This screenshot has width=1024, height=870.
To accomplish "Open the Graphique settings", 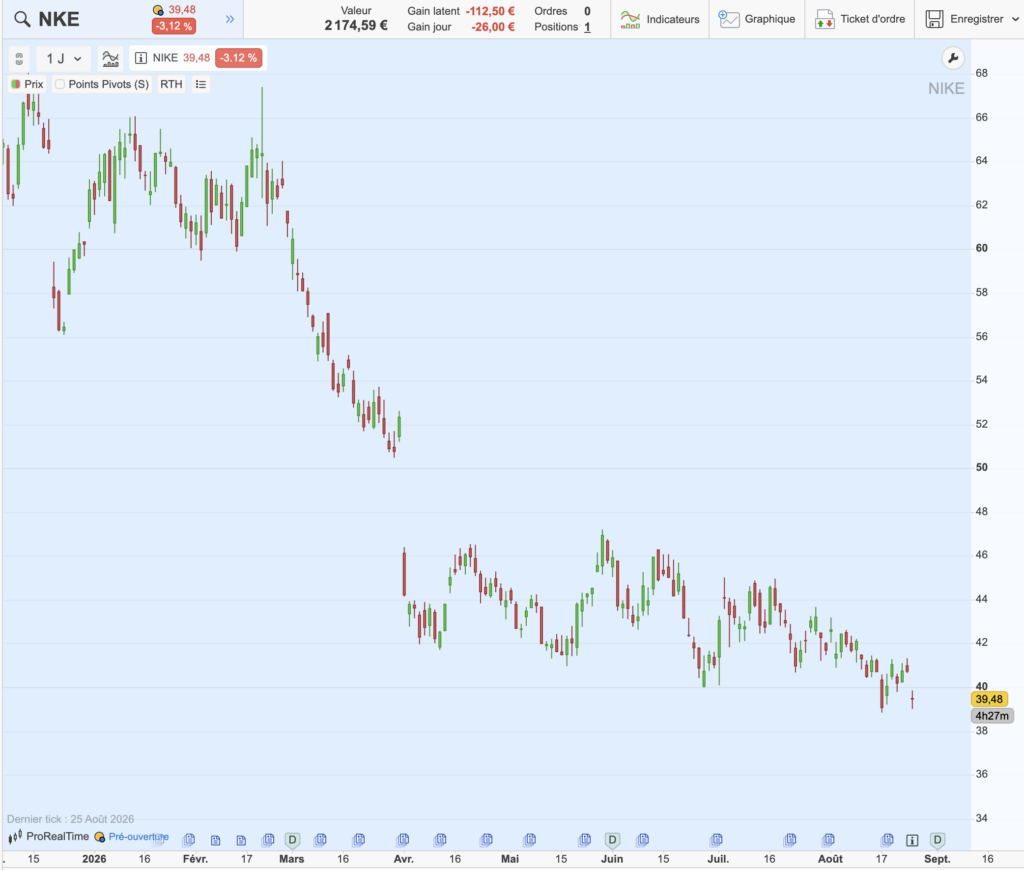I will pyautogui.click(x=757, y=20).
